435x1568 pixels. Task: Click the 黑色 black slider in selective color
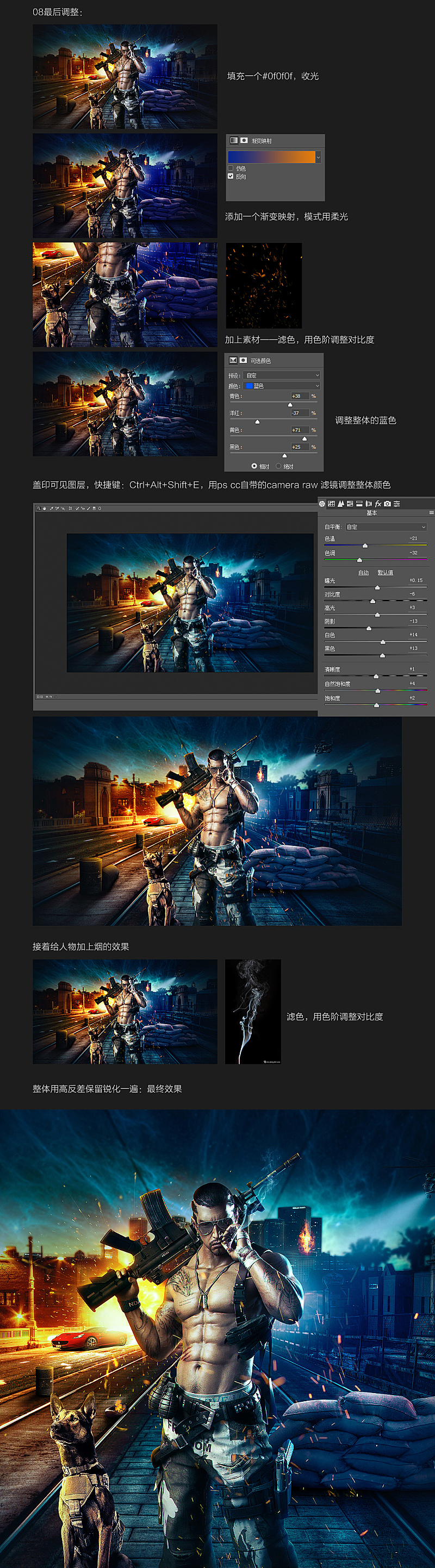pos(284,455)
